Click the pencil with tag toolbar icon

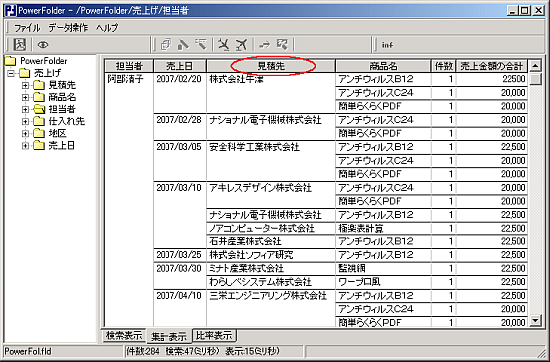183,45
